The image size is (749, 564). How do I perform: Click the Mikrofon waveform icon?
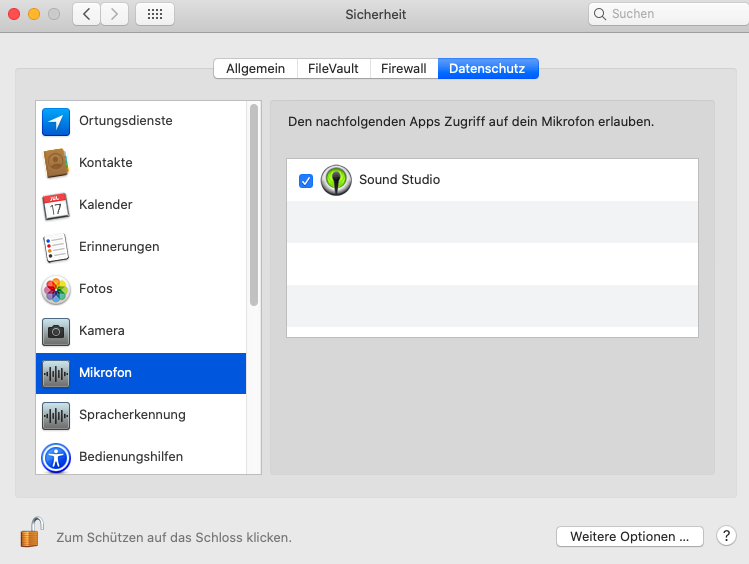(56, 373)
